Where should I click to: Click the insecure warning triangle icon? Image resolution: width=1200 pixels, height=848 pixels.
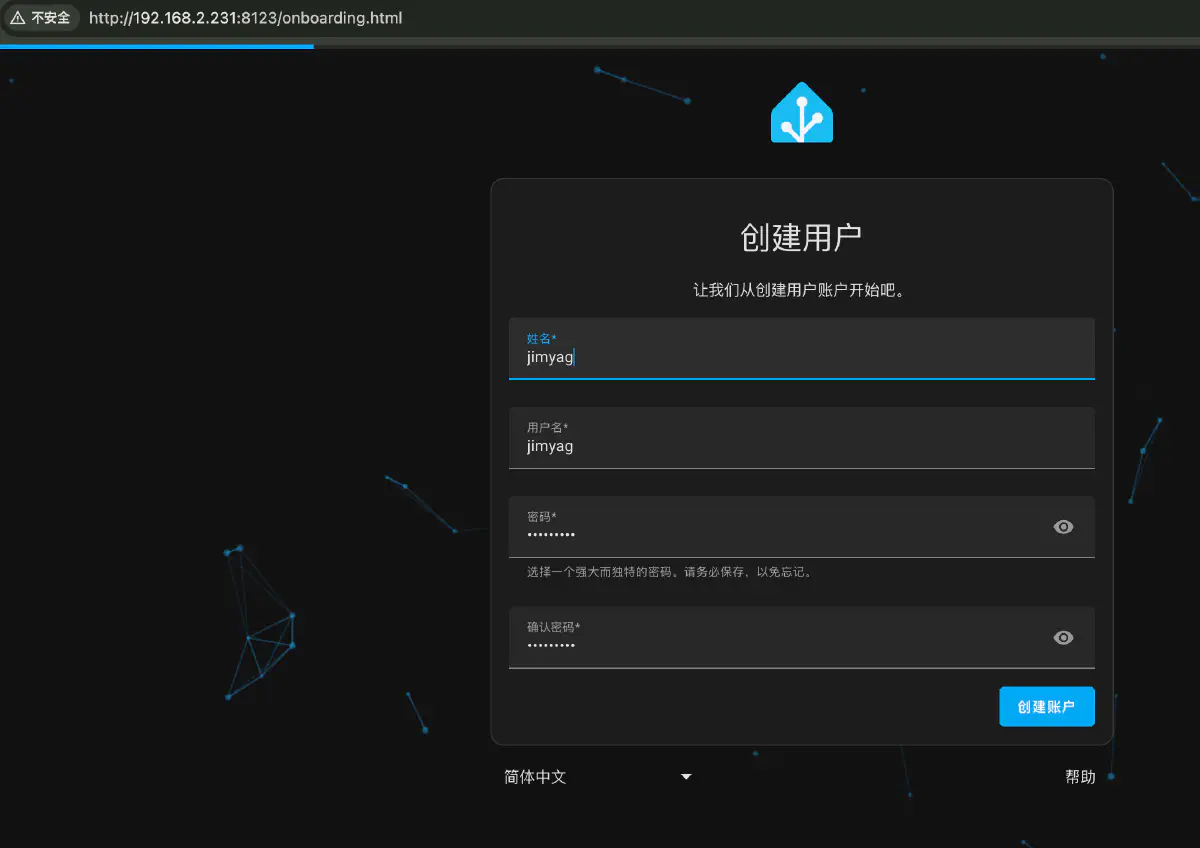[17, 18]
